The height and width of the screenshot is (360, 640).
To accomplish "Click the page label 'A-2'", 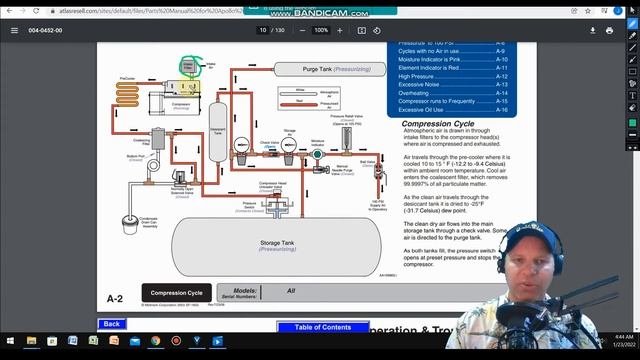I will click(115, 299).
